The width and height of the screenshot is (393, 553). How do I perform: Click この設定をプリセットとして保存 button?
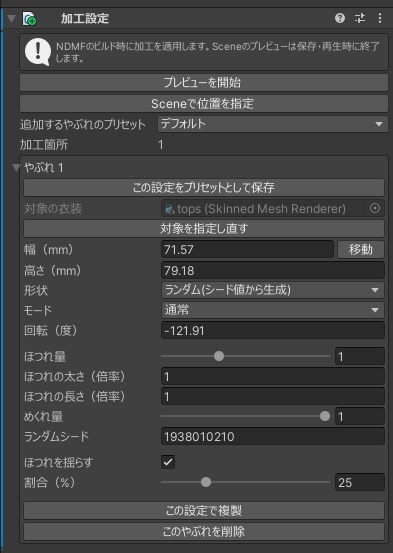click(x=204, y=187)
